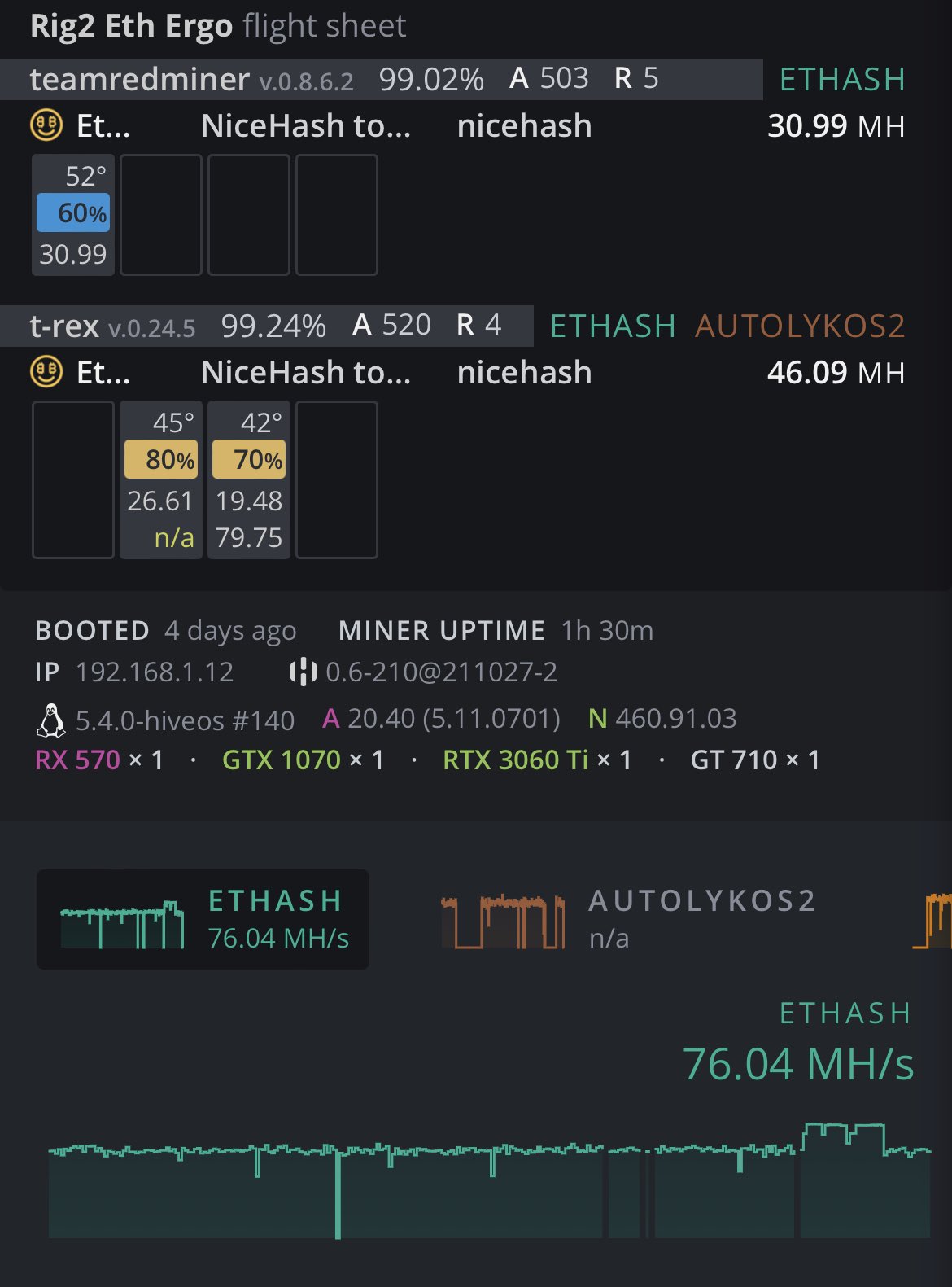Click the 70% fan speed badge
The height and width of the screenshot is (1287, 952).
(x=249, y=459)
